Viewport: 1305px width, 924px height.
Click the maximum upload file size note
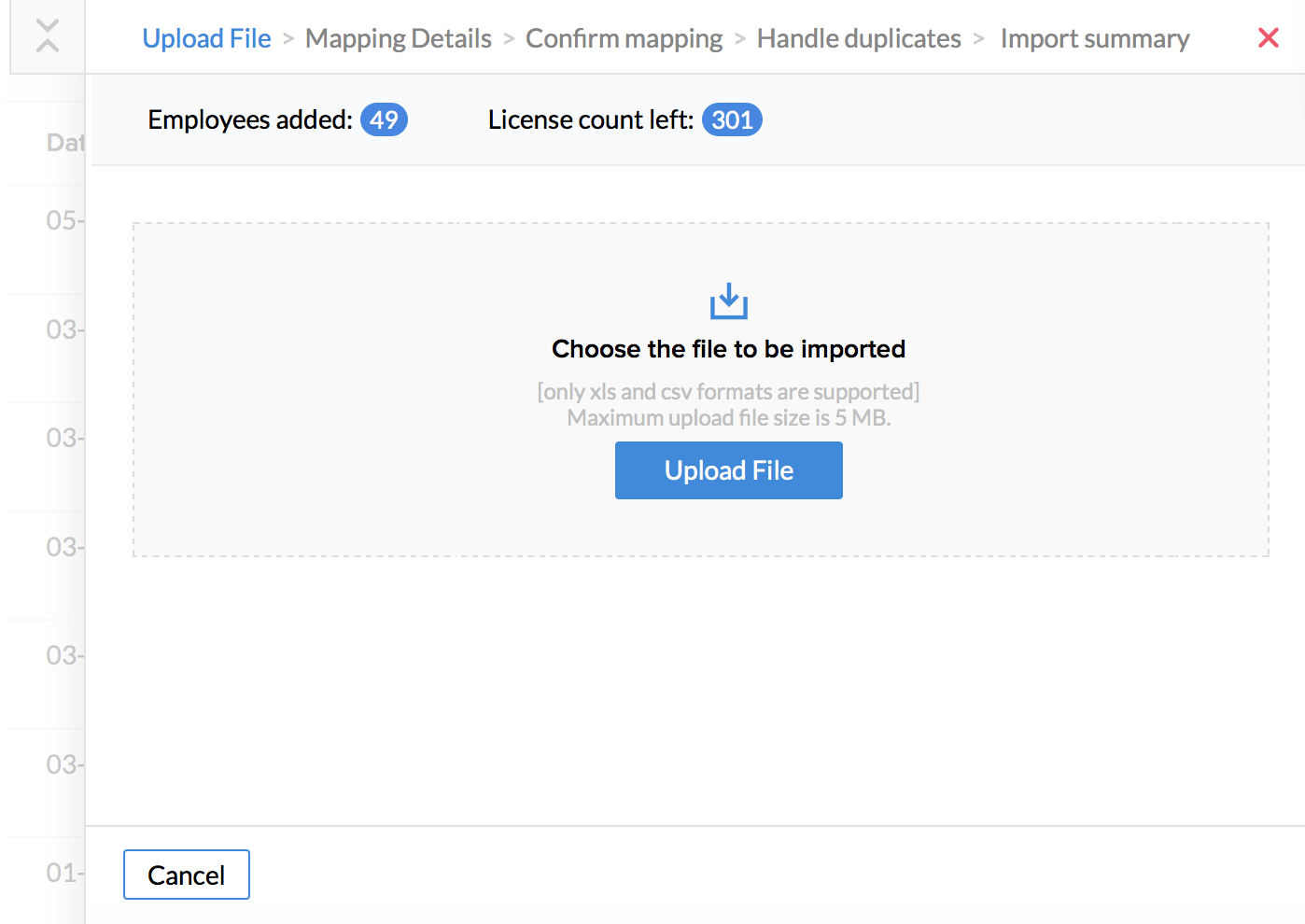tap(728, 417)
